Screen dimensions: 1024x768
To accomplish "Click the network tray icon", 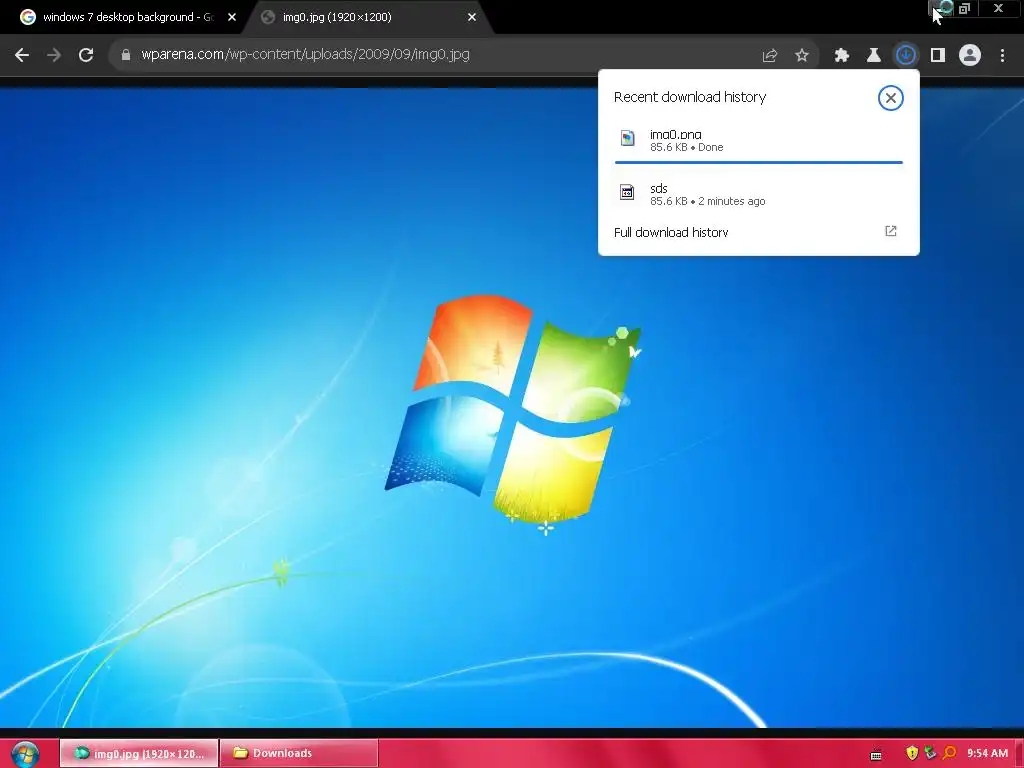I will (x=930, y=753).
